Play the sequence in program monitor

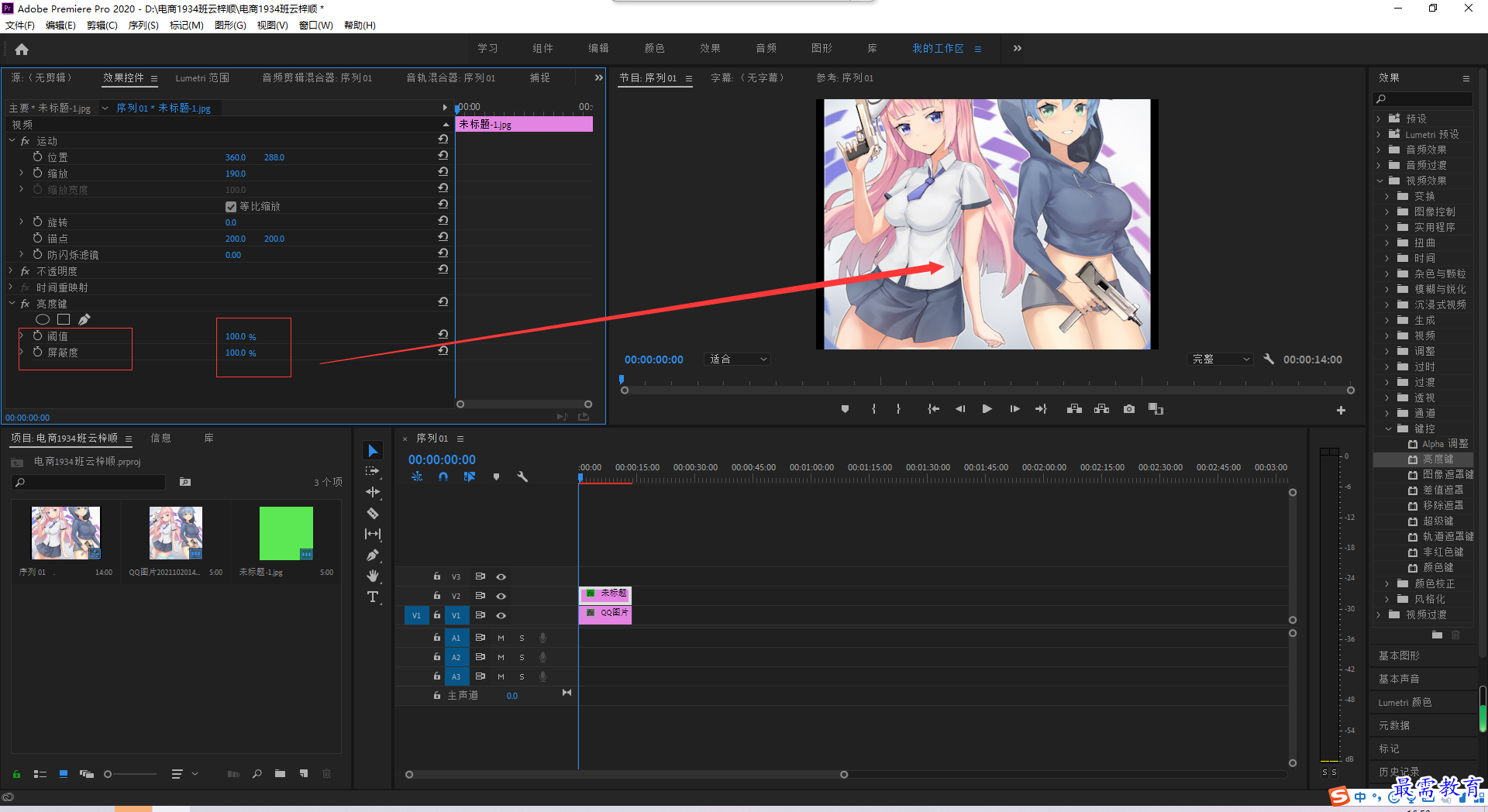click(x=987, y=409)
